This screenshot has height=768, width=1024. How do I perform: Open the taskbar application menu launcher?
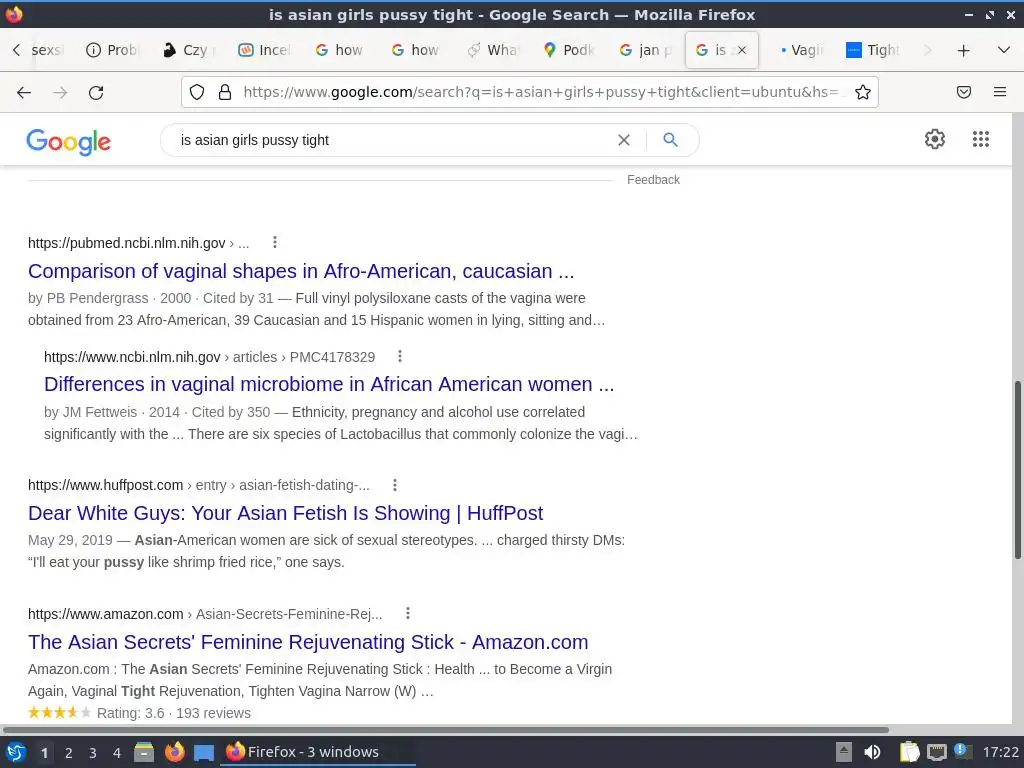[15, 752]
